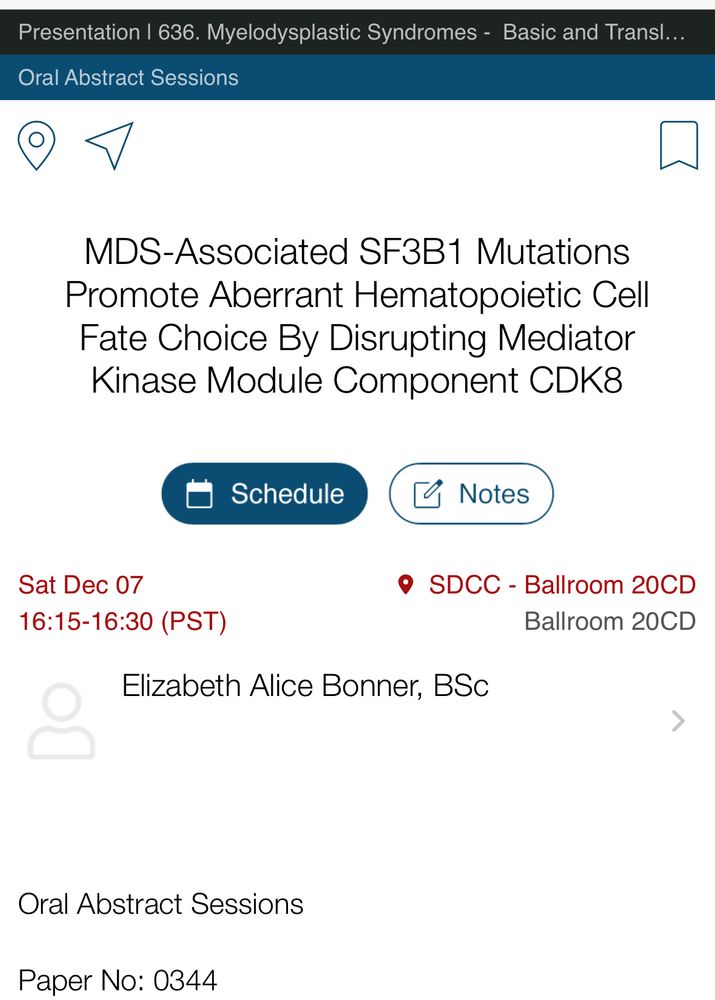Select the Oral Abstract Sessions blue header
Image resolution: width=715 pixels, height=1000 pixels.
tap(357, 77)
